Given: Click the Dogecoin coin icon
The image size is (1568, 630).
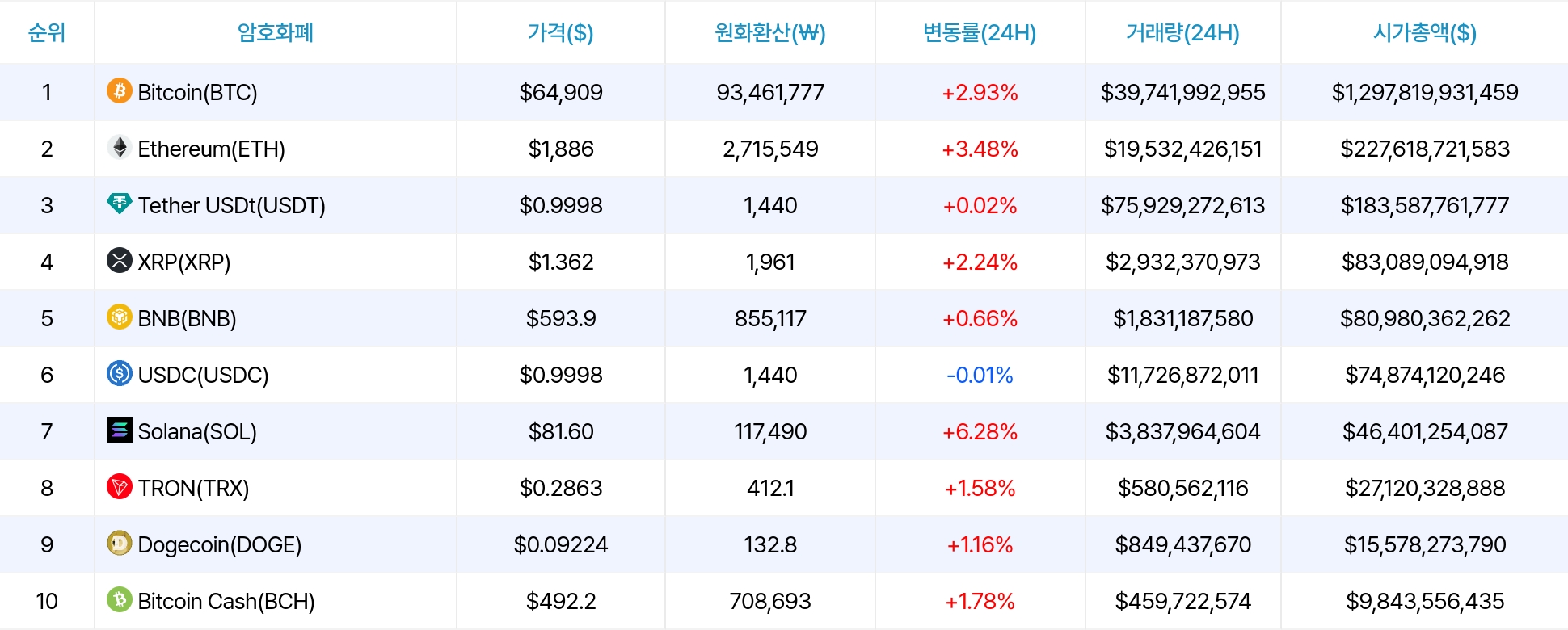Looking at the screenshot, I should click(120, 543).
